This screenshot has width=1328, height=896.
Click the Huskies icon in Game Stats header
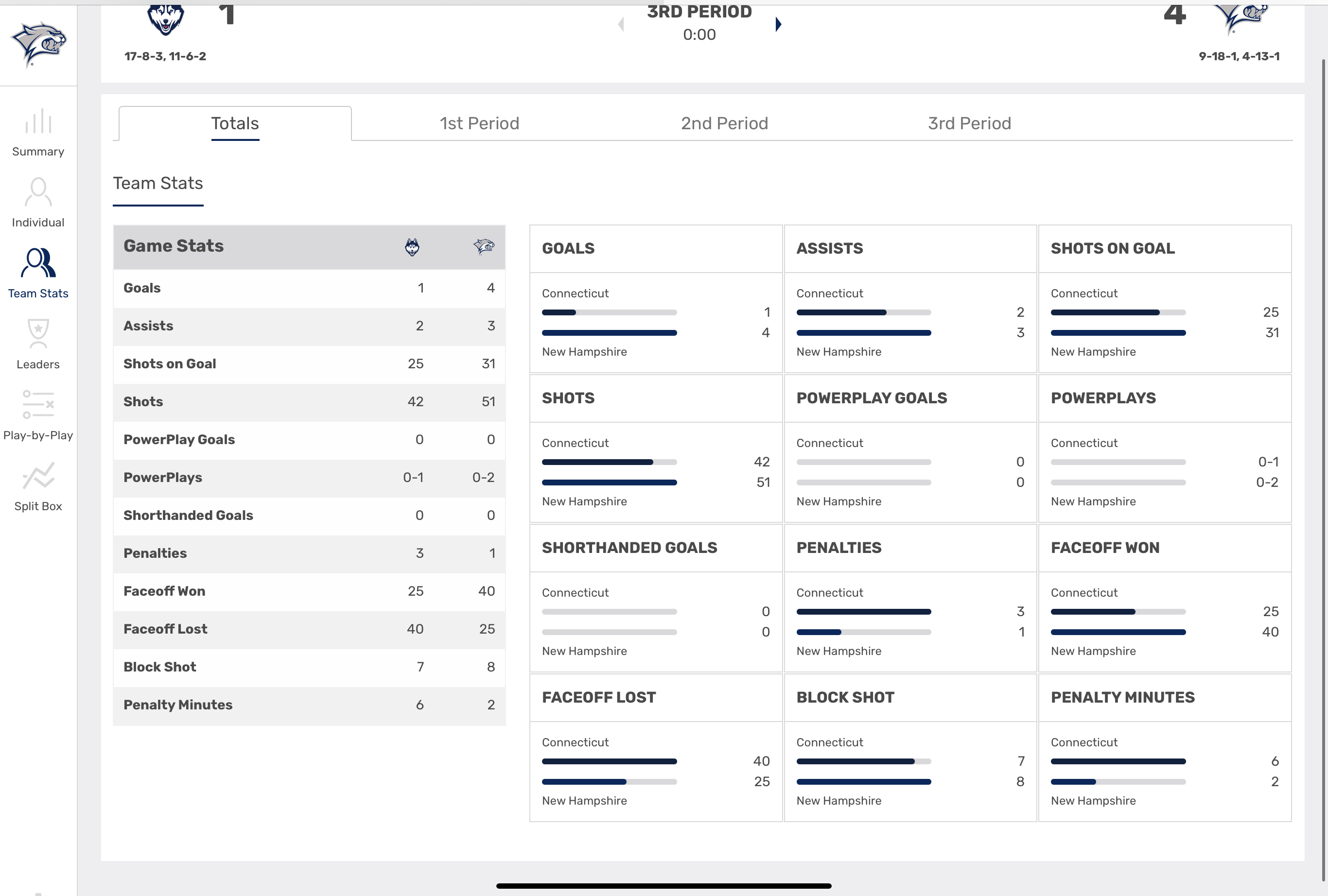point(412,247)
